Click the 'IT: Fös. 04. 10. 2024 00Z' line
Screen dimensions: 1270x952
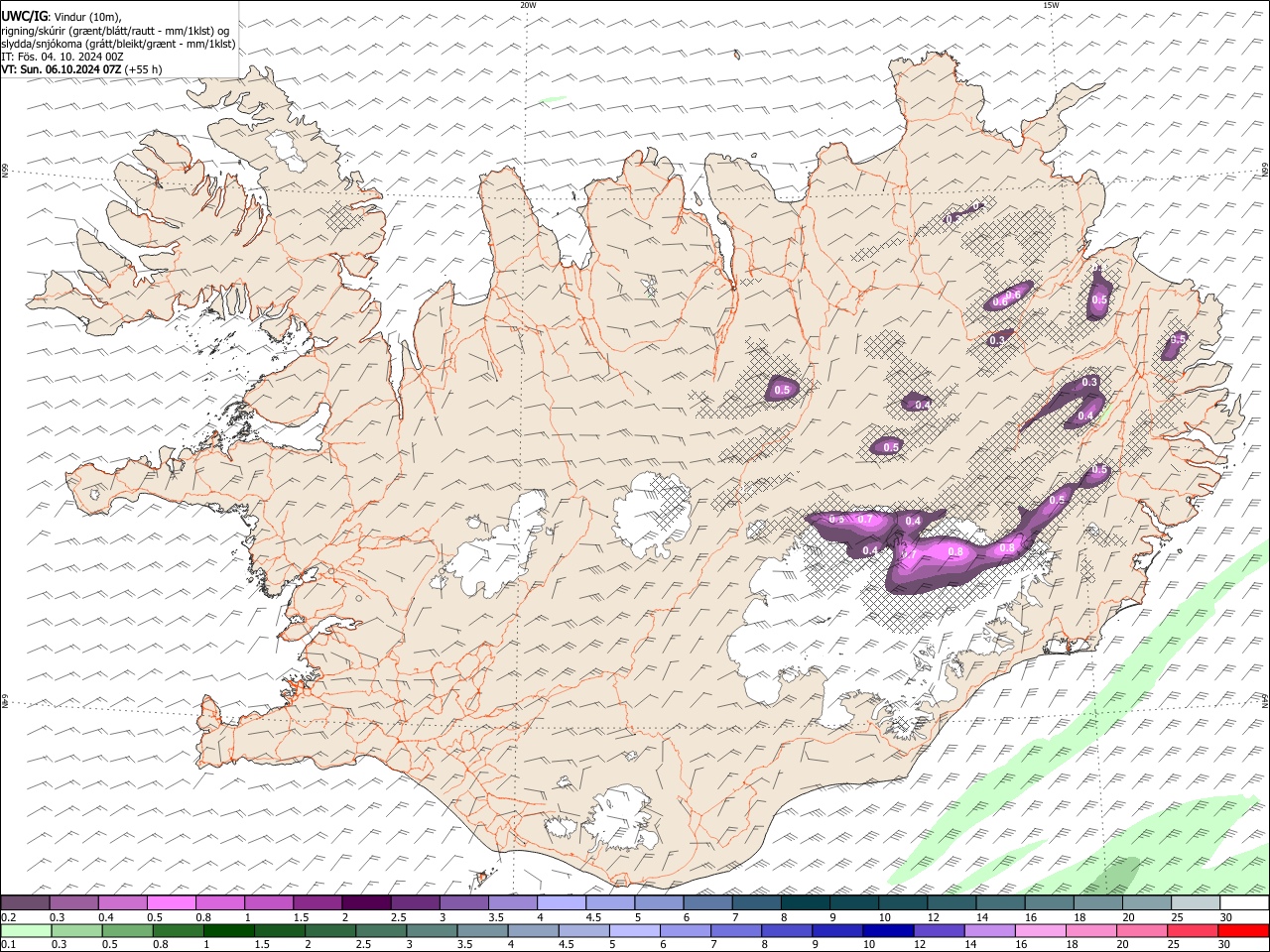(x=63, y=57)
